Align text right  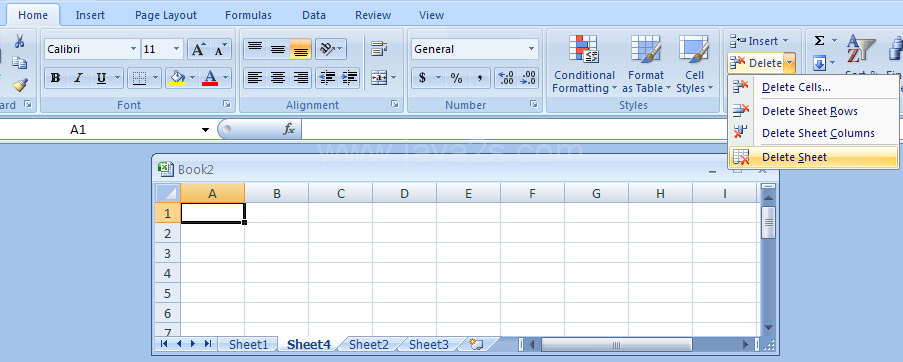tap(301, 78)
